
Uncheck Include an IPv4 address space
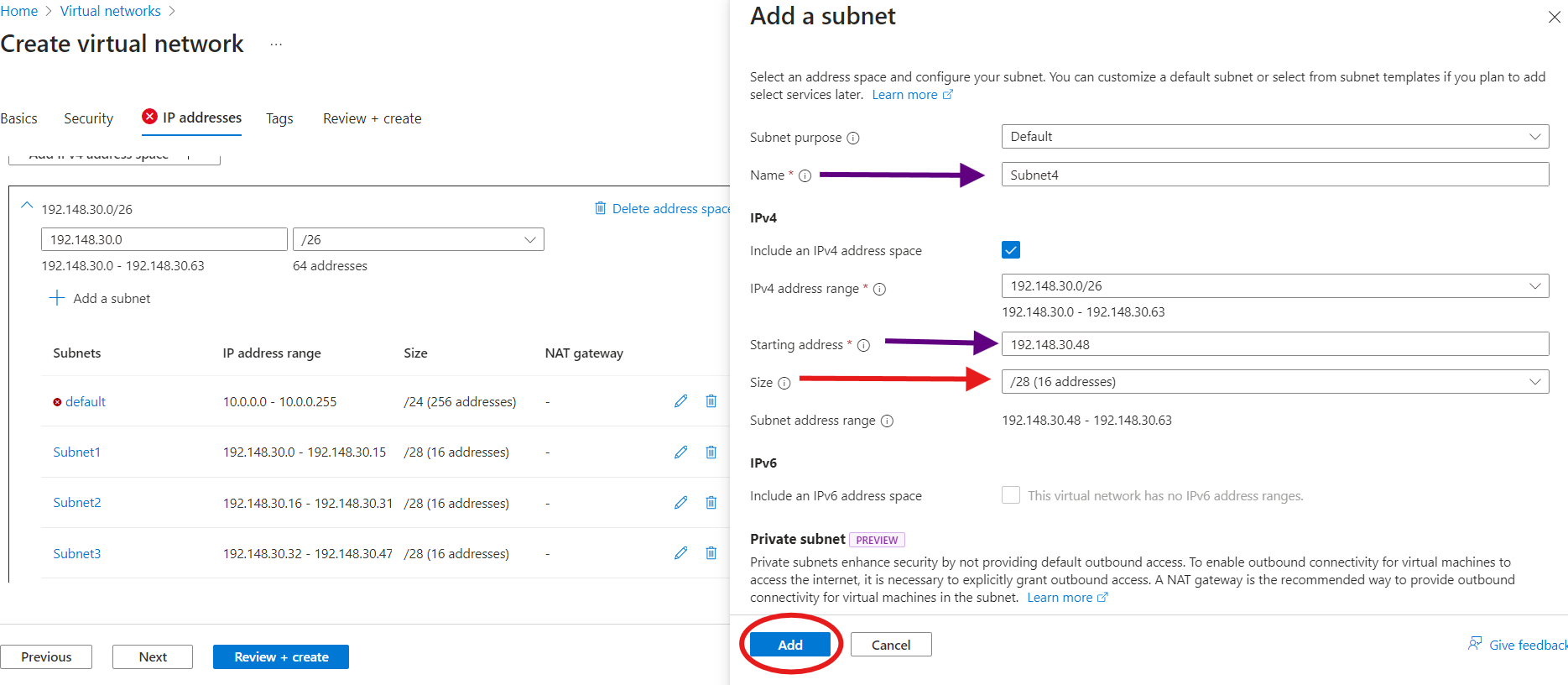(x=1011, y=250)
